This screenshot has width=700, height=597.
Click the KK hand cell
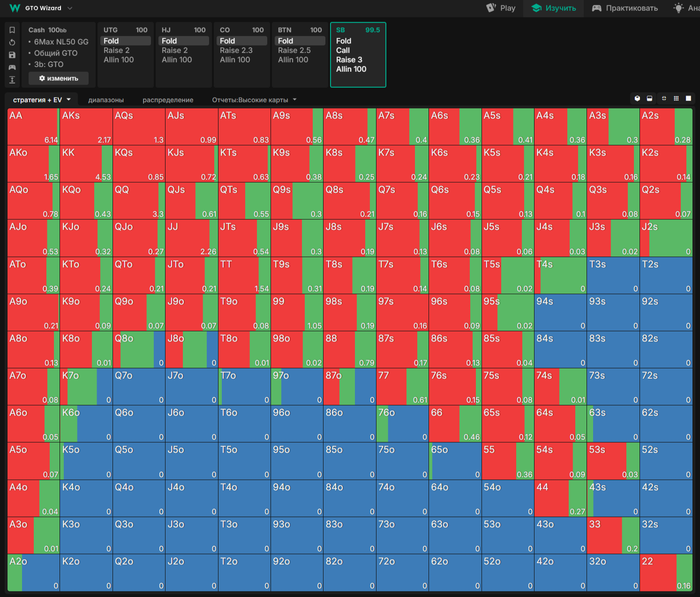[x=86, y=164]
